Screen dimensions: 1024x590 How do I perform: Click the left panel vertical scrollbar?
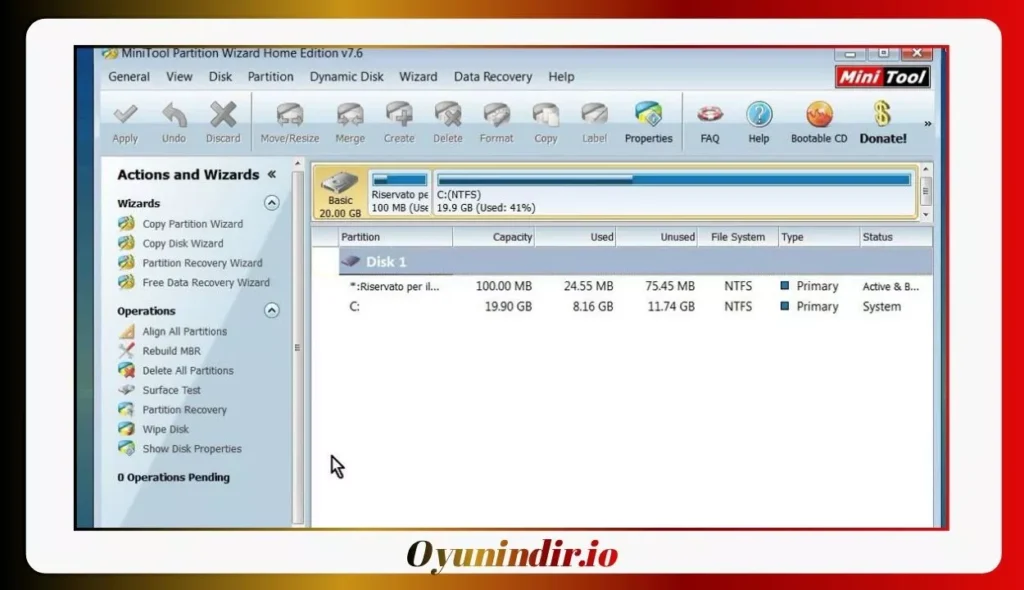click(x=298, y=348)
